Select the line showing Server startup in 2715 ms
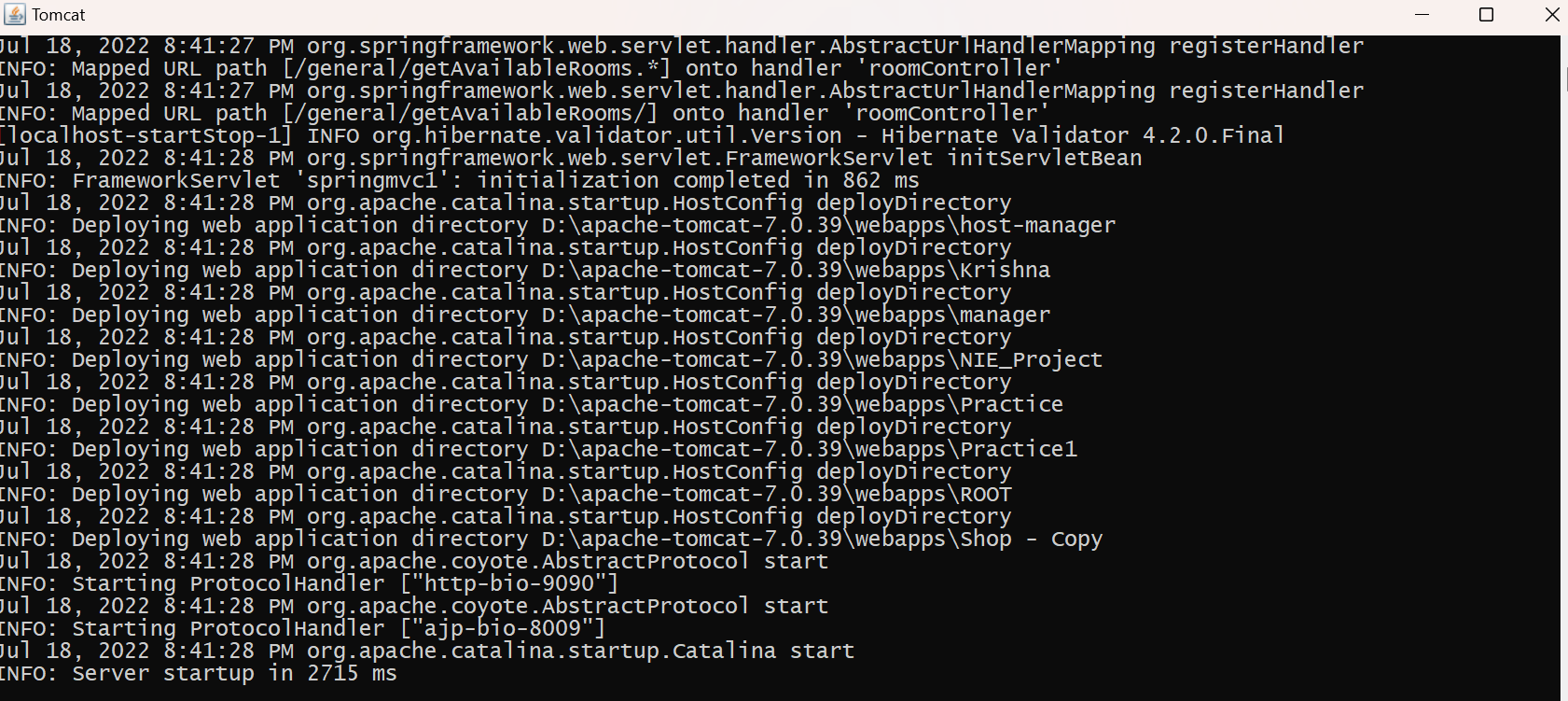Viewport: 1568px width, 701px height. click(x=200, y=673)
